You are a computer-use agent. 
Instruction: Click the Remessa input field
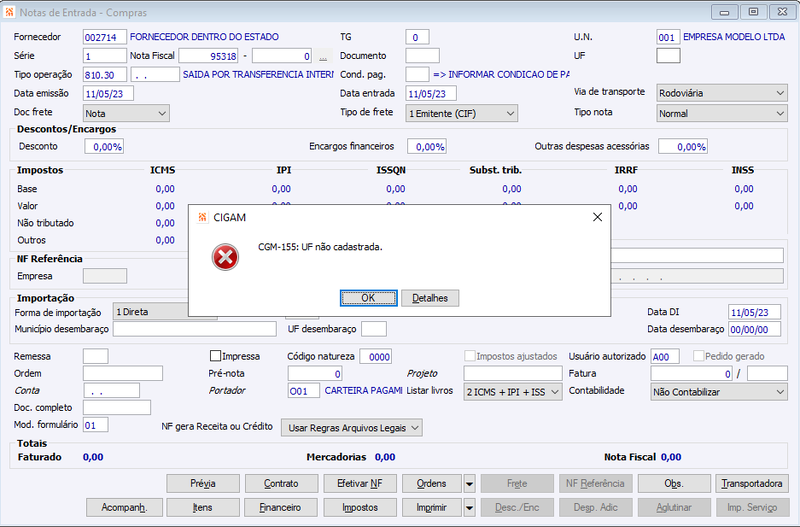coord(96,356)
